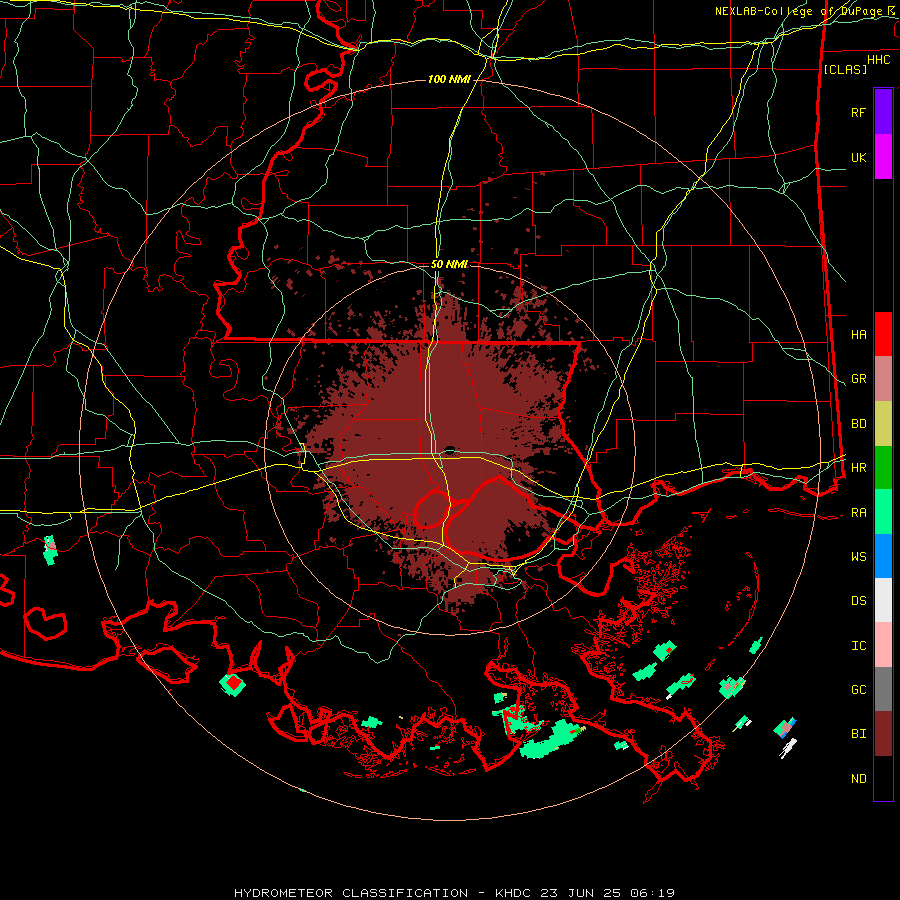Click the ND black legend swatch
This screenshot has width=900, height=900.
883,778
